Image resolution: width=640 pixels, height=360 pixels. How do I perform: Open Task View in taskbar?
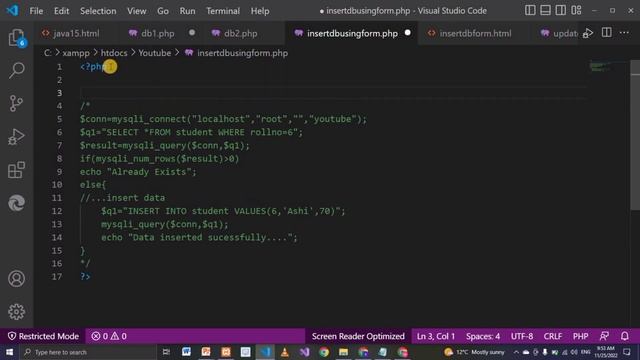[166, 352]
